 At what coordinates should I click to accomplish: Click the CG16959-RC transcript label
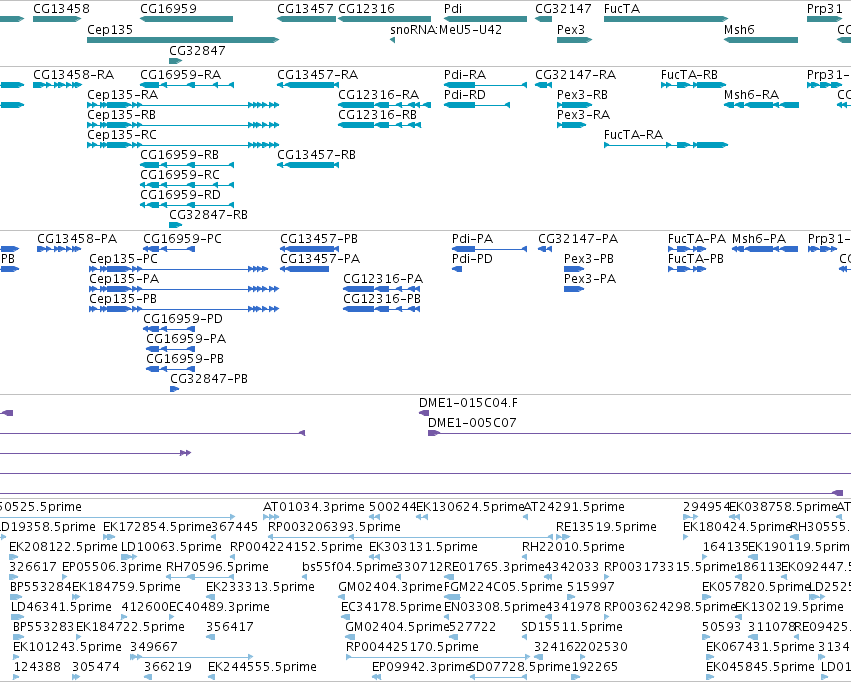[180, 175]
